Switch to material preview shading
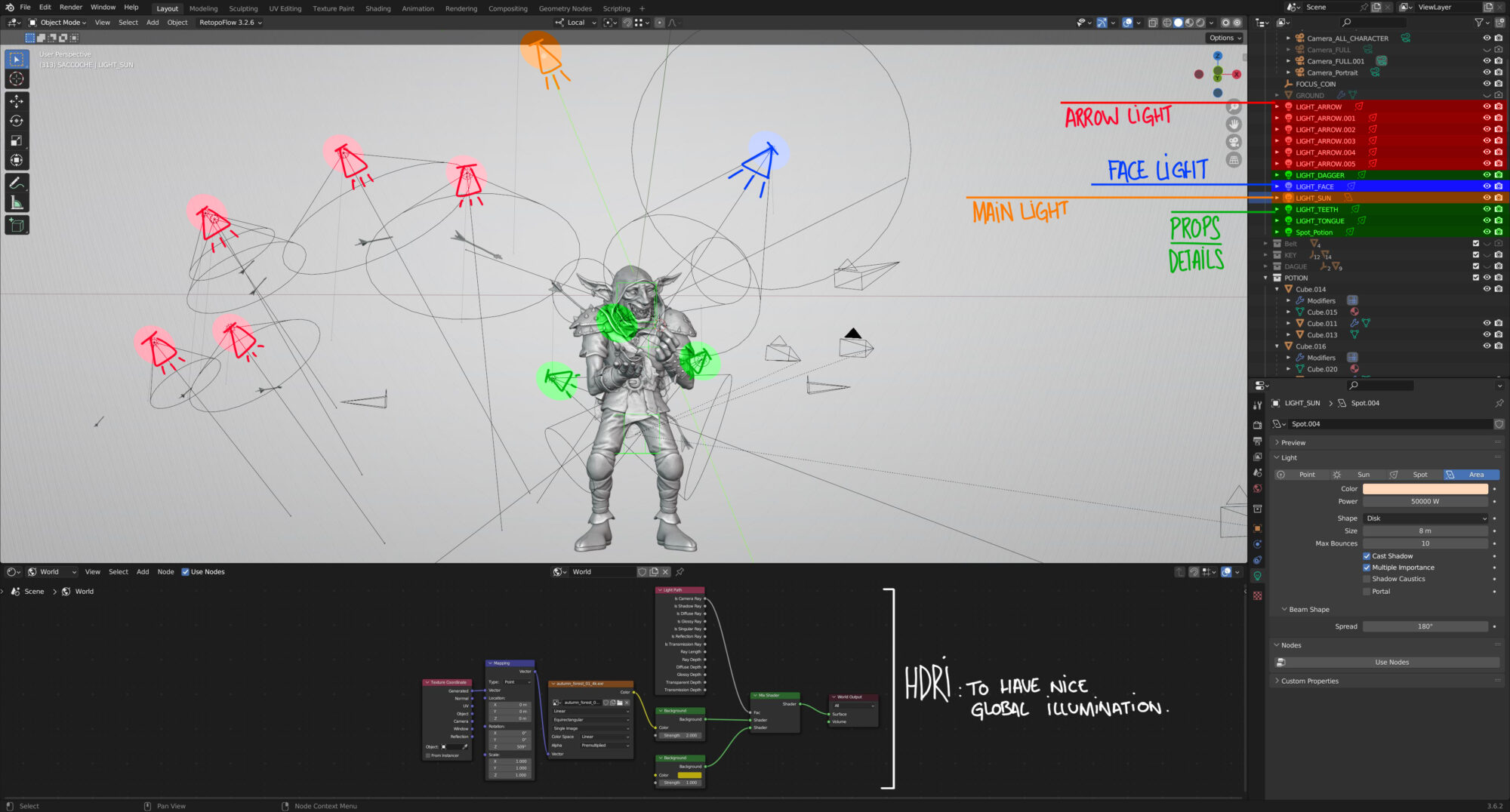The image size is (1510, 812). click(x=1189, y=23)
